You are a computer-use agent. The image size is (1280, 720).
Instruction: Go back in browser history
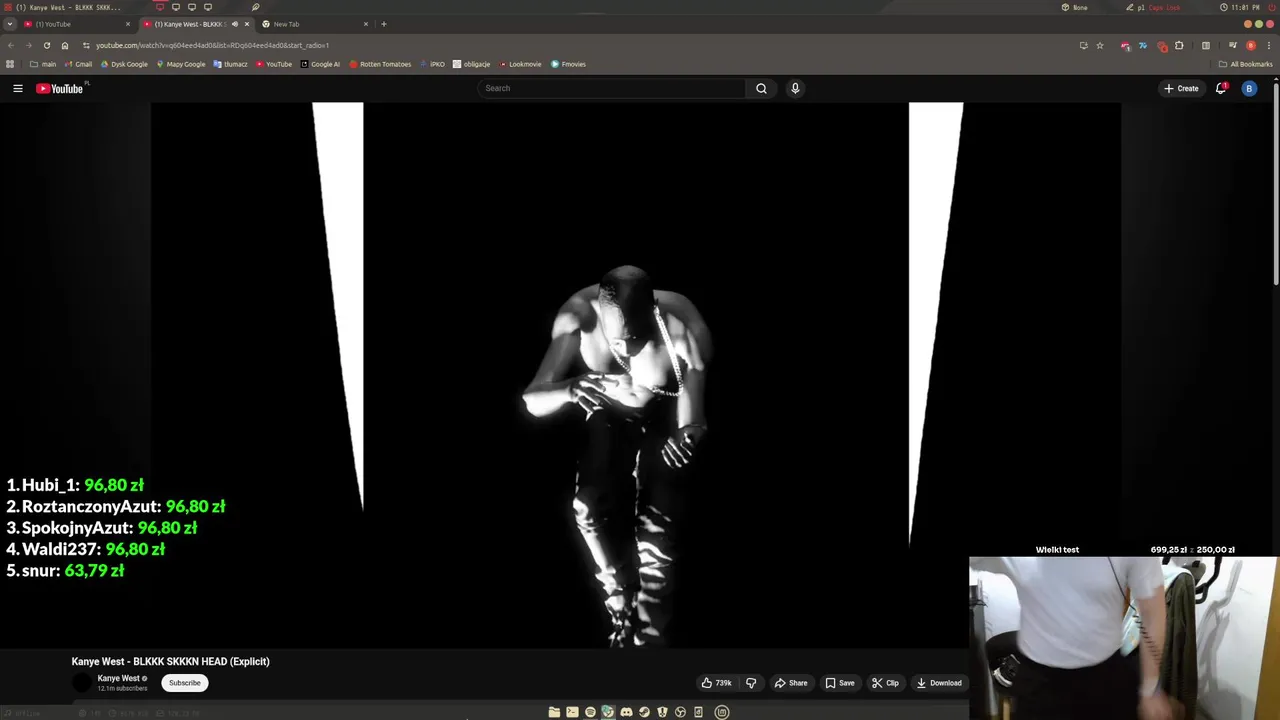click(11, 45)
